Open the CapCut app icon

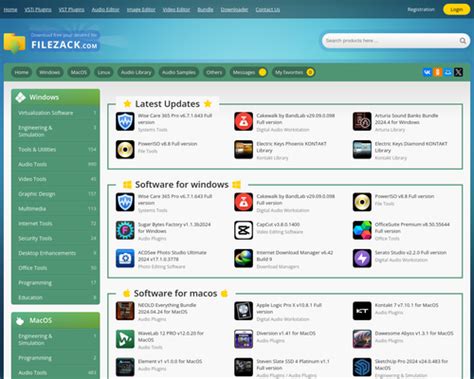[x=243, y=230]
